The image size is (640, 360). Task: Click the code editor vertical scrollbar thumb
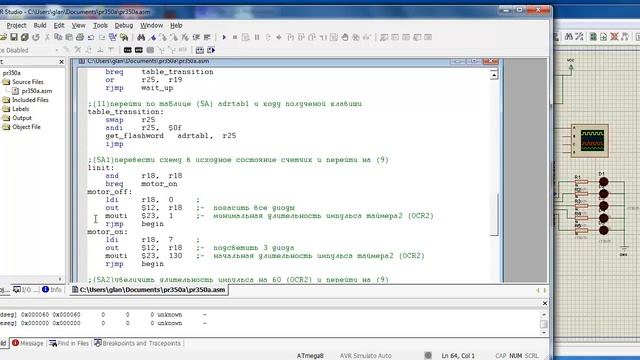[x=494, y=214]
